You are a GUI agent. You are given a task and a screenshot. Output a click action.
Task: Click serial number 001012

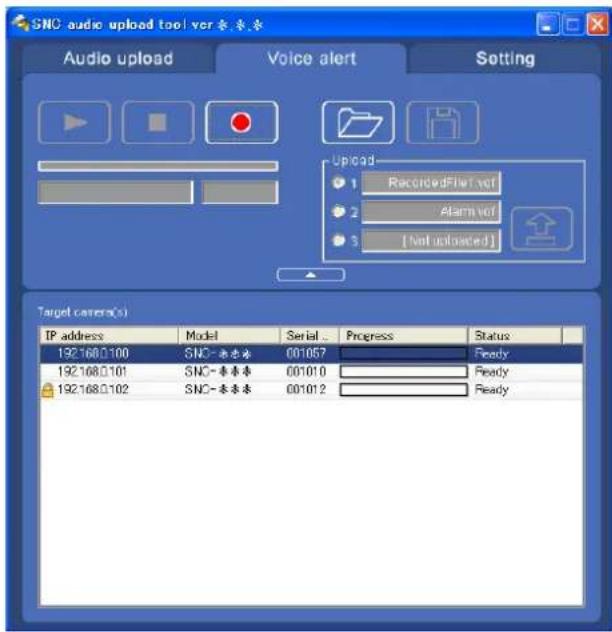click(306, 389)
